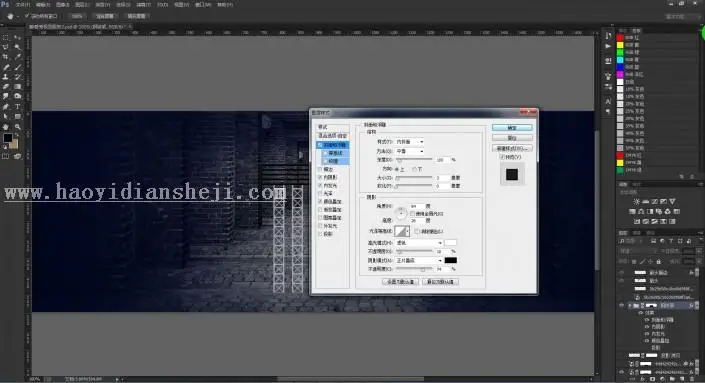
Task: Click the white highlight color swatch
Action: tap(451, 243)
